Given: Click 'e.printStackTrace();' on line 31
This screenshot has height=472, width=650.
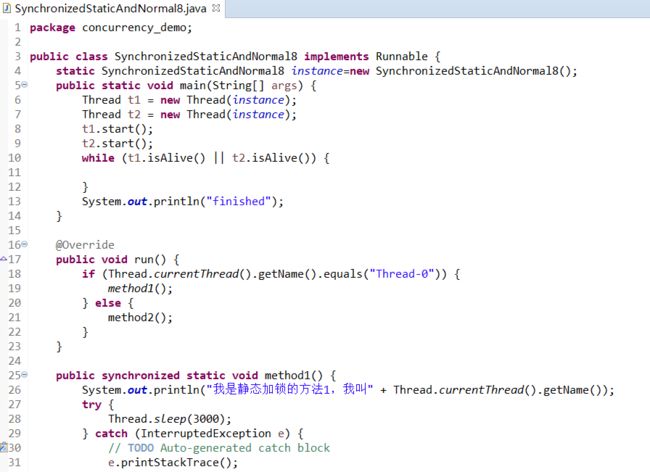Looking at the screenshot, I should [173, 462].
